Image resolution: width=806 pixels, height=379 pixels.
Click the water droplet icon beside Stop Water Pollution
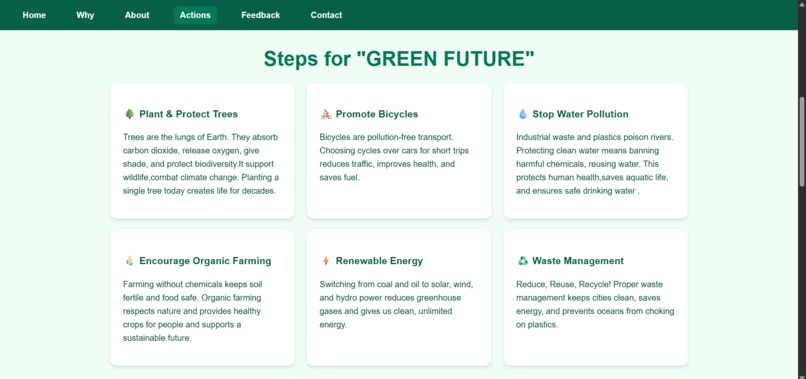(522, 114)
